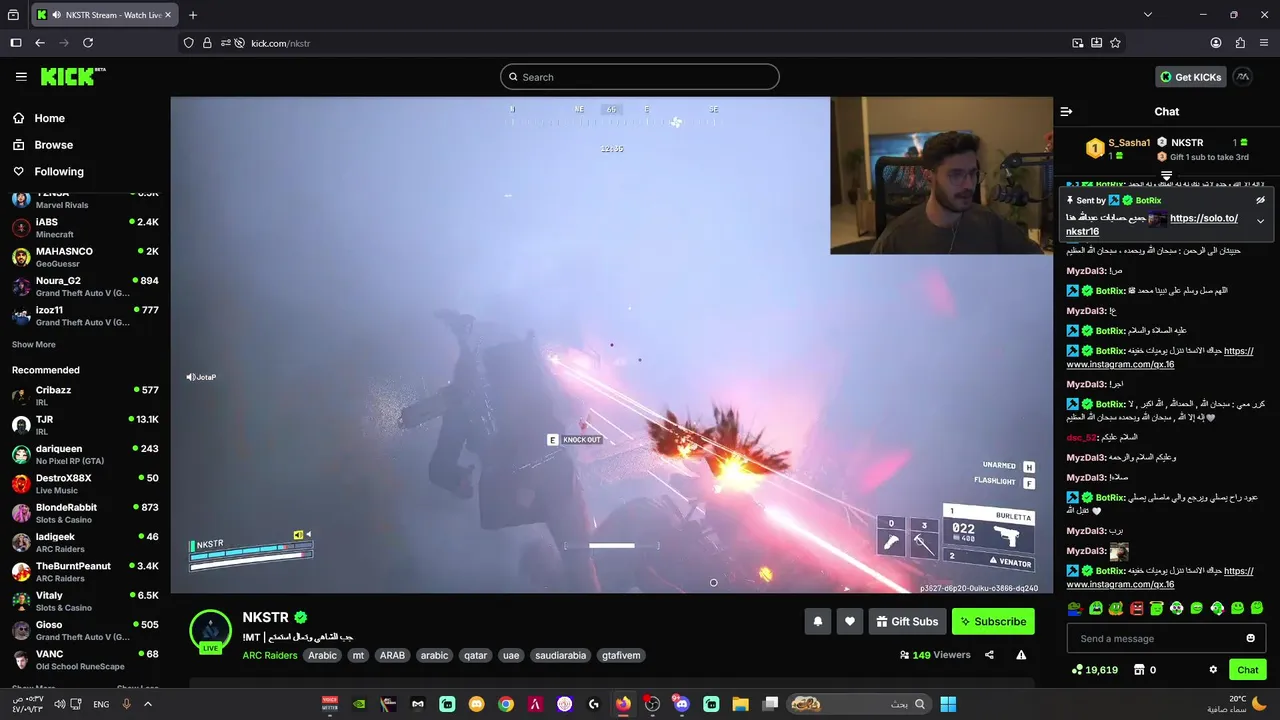This screenshot has height=720, width=1280.
Task: Click the ENG language indicator
Action: coord(101,704)
